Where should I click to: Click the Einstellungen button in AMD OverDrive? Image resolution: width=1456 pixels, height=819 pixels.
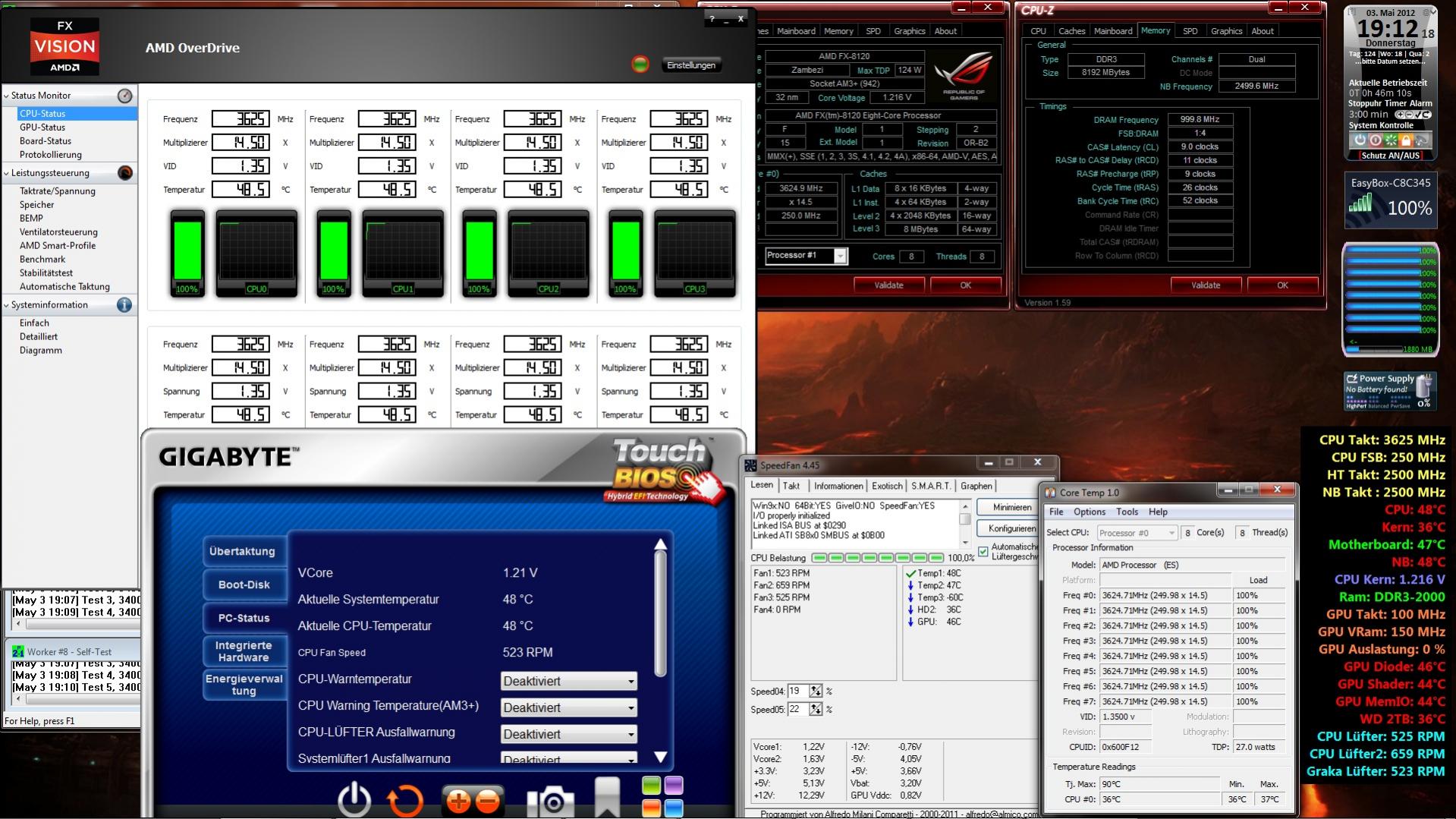(690, 65)
